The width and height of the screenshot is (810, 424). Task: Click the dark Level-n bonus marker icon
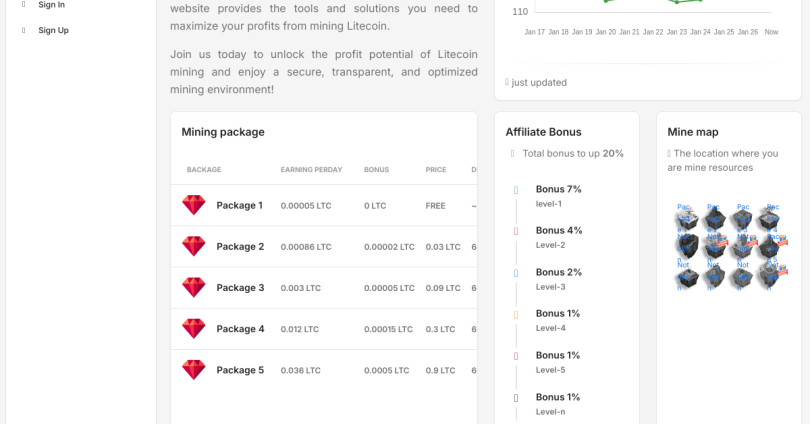516,398
